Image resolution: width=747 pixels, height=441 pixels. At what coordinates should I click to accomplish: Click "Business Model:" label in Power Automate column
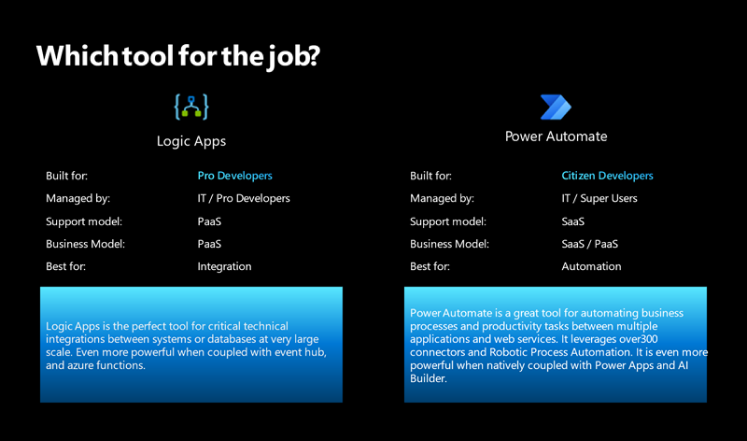[449, 244]
